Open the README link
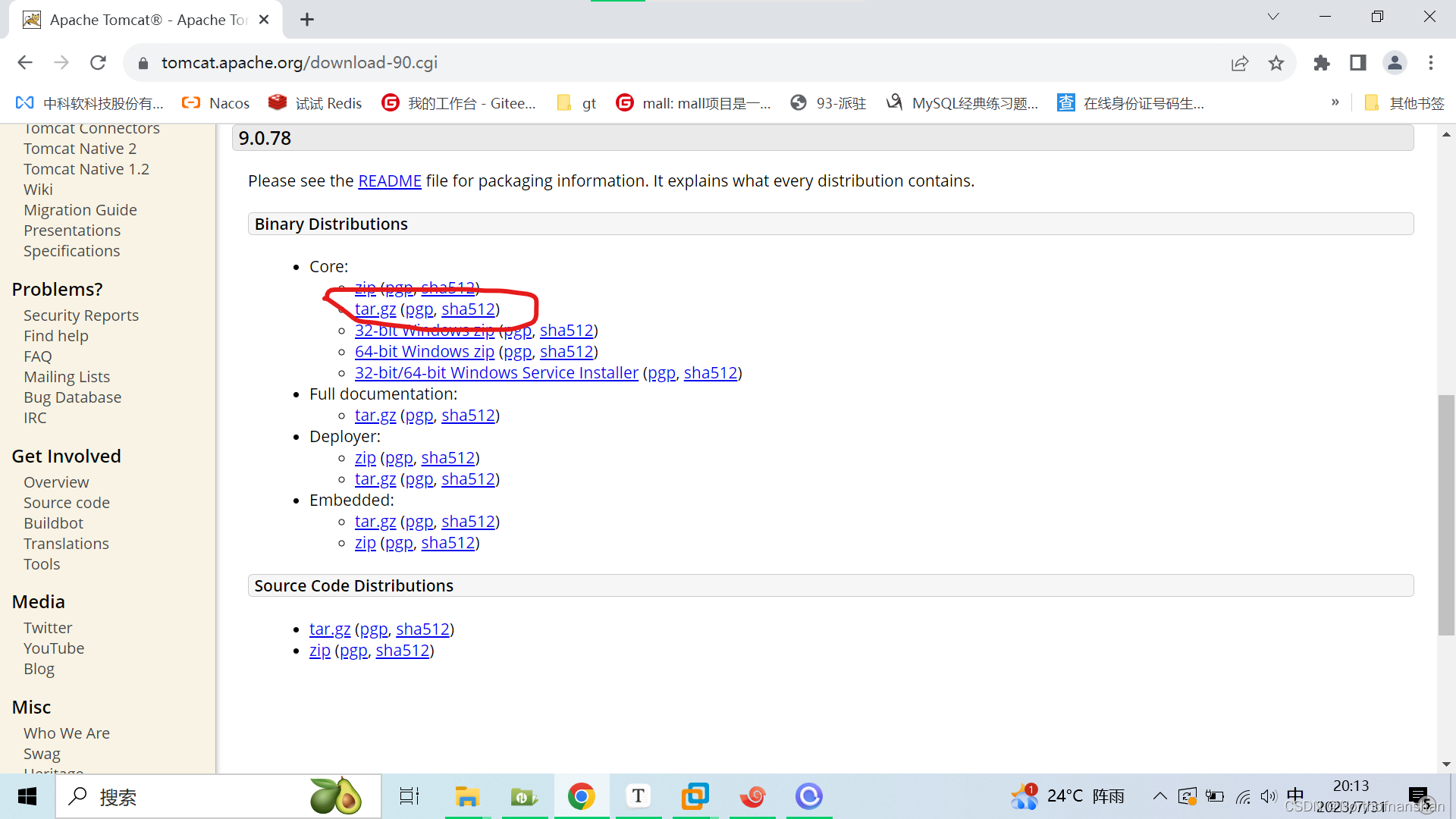This screenshot has height=819, width=1456. point(390,181)
